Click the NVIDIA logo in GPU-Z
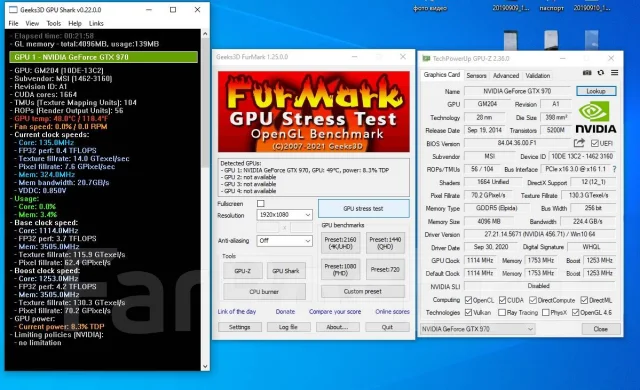The width and height of the screenshot is (640, 390). click(596, 117)
